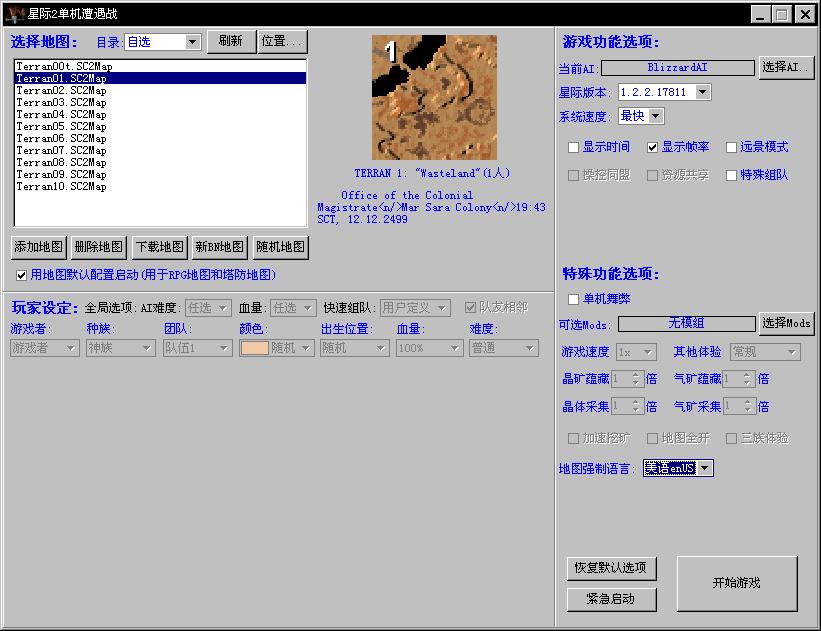The width and height of the screenshot is (821, 631).
Task: Click the app icon in the title bar
Action: coord(14,14)
